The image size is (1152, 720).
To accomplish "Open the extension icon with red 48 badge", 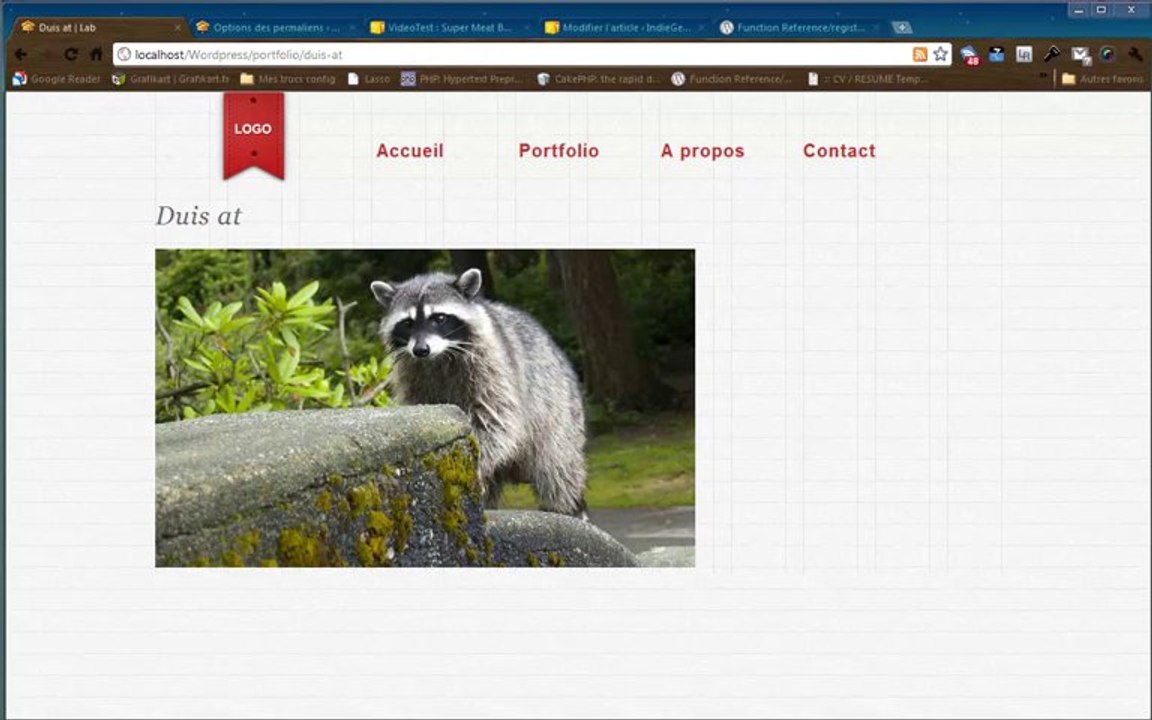I will pyautogui.click(x=969, y=55).
